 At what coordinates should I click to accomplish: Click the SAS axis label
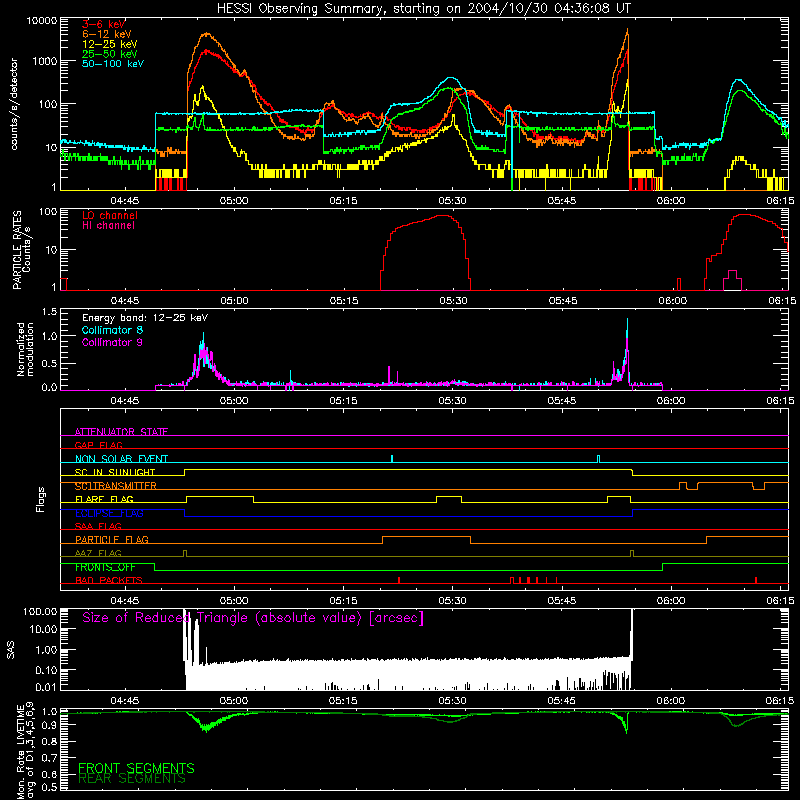[10, 650]
